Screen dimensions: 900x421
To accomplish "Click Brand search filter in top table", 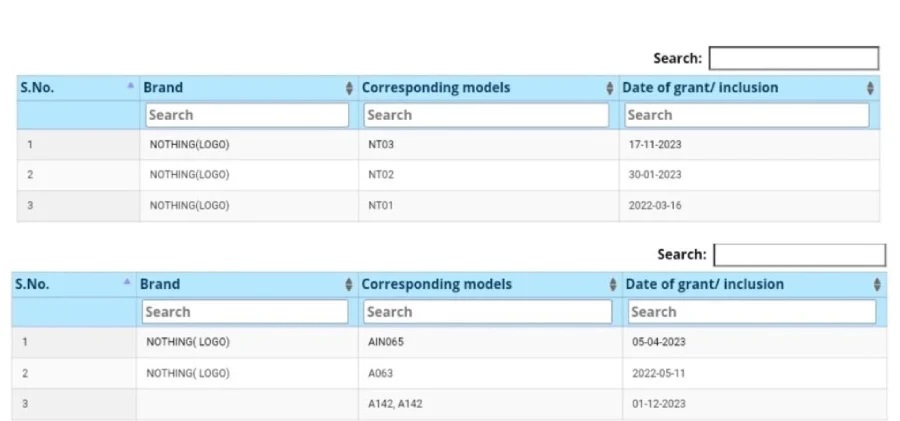I will 247,115.
